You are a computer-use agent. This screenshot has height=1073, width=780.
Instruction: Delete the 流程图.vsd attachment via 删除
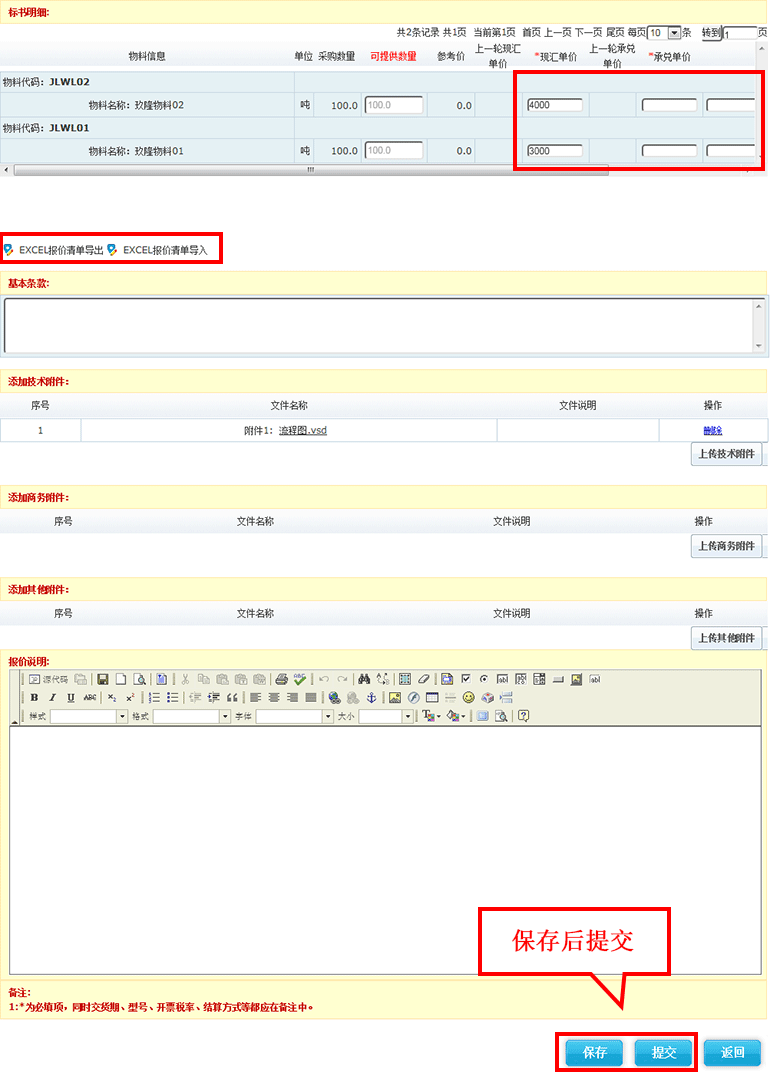click(712, 430)
